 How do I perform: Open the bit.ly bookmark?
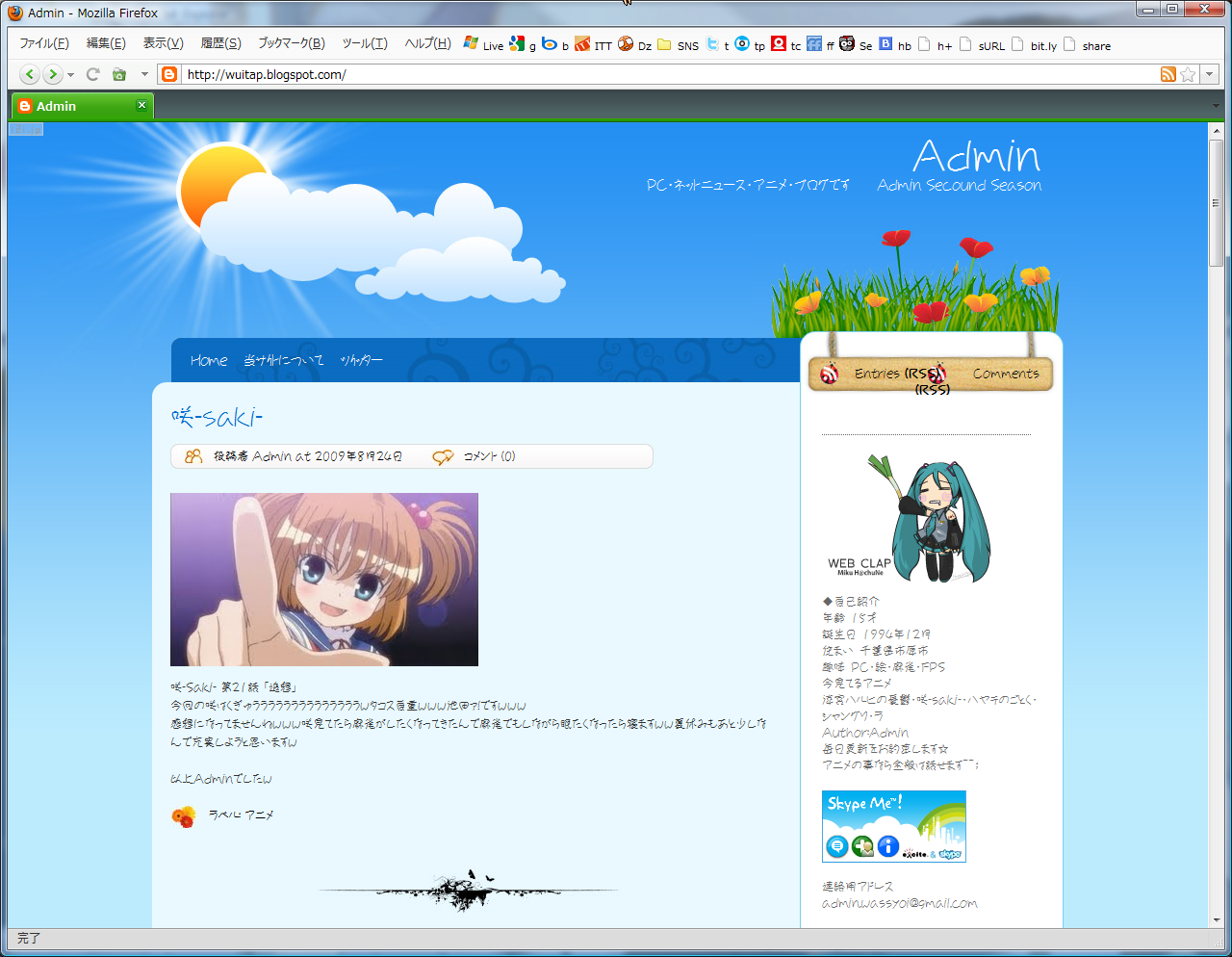(1034, 44)
